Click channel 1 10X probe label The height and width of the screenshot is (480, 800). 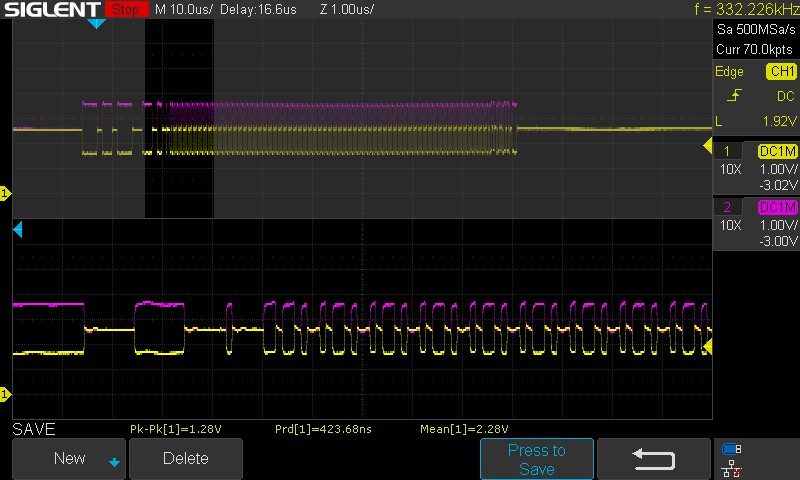(731, 169)
